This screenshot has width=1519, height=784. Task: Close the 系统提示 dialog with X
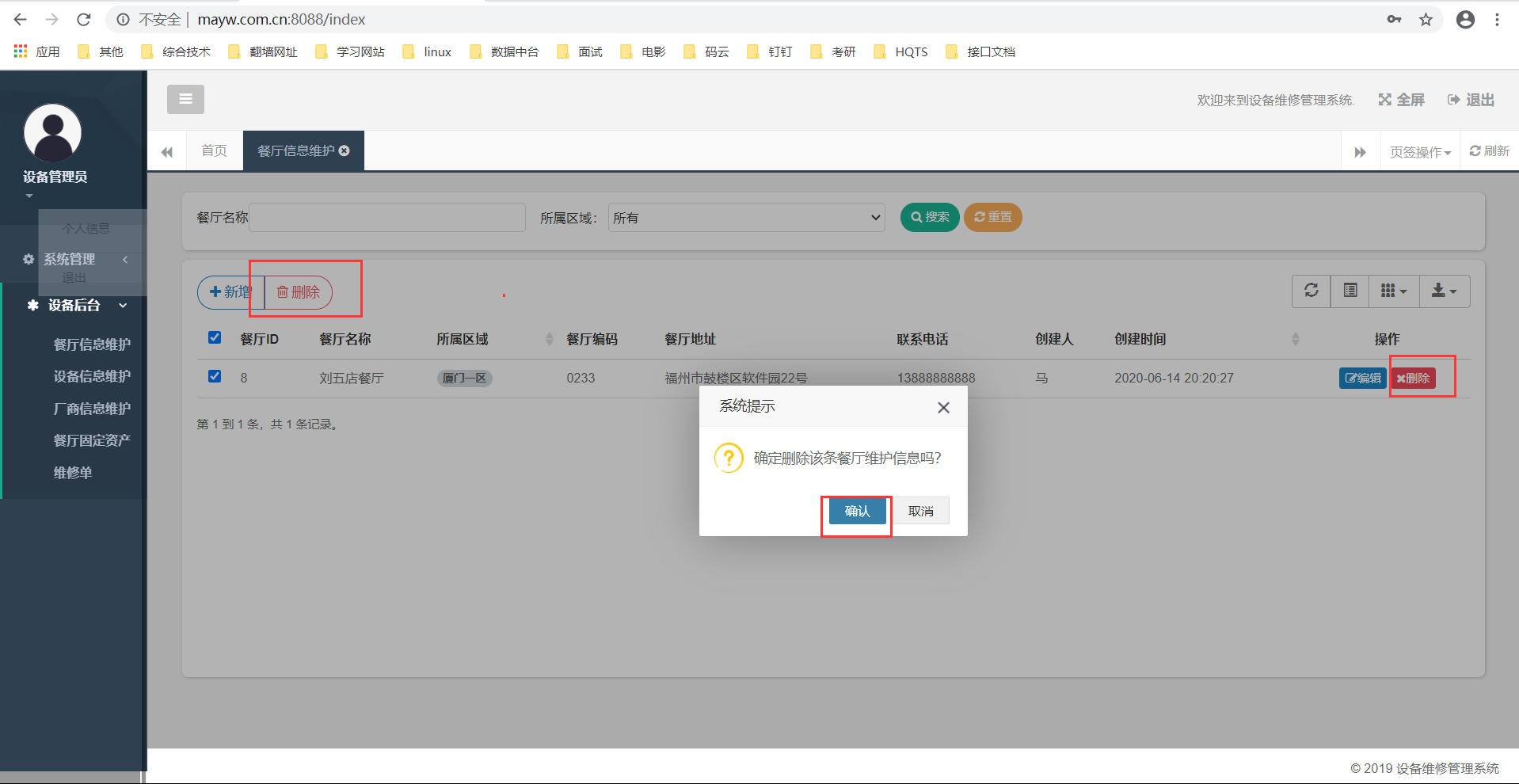(943, 407)
